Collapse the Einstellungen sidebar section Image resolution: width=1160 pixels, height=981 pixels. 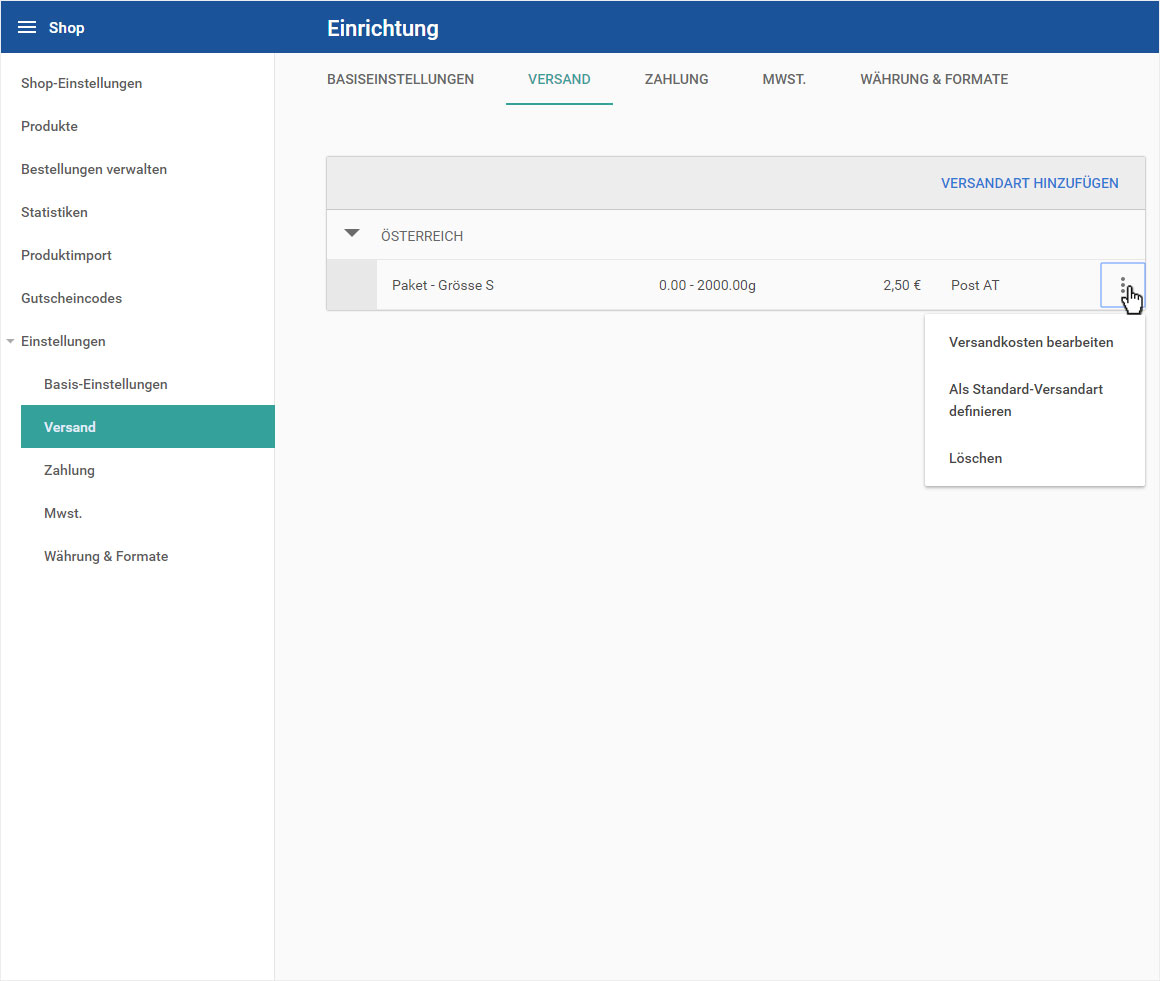point(10,341)
